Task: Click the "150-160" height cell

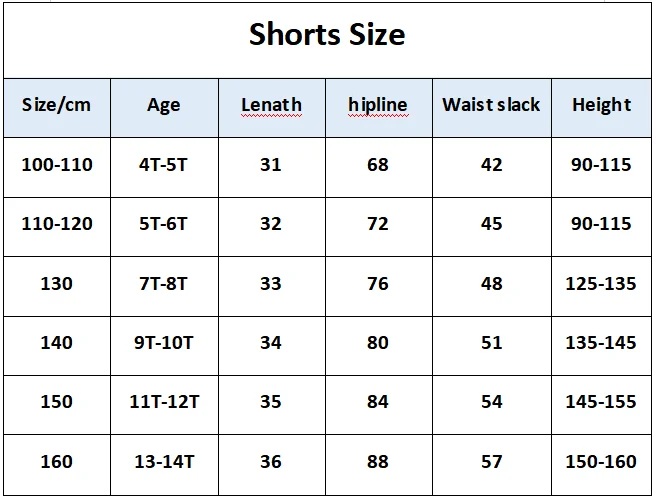Action: (601, 462)
